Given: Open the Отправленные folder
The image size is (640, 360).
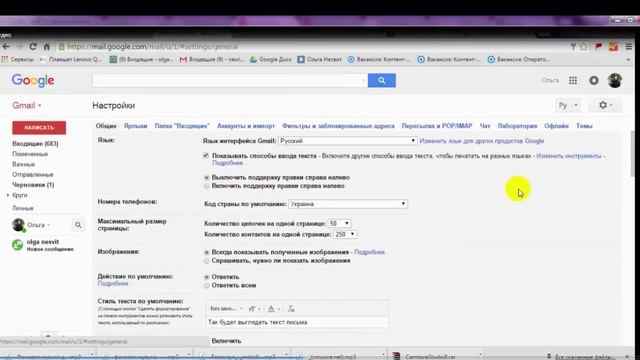Looking at the screenshot, I should click(33, 175).
